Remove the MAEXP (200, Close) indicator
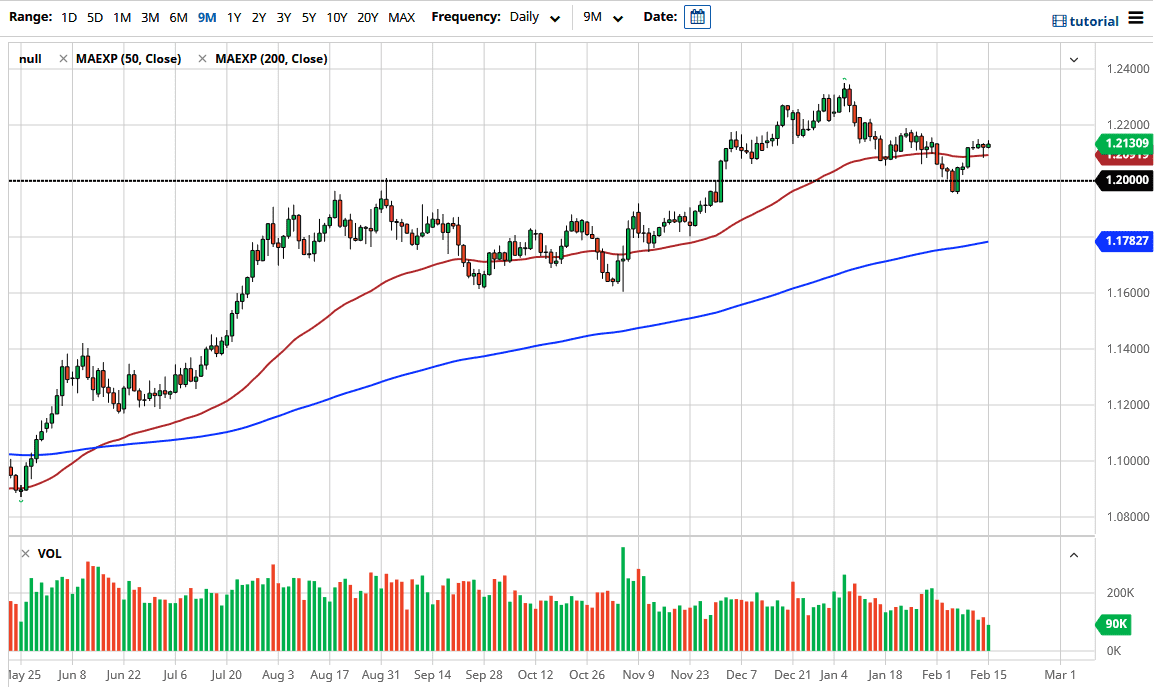 click(201, 58)
